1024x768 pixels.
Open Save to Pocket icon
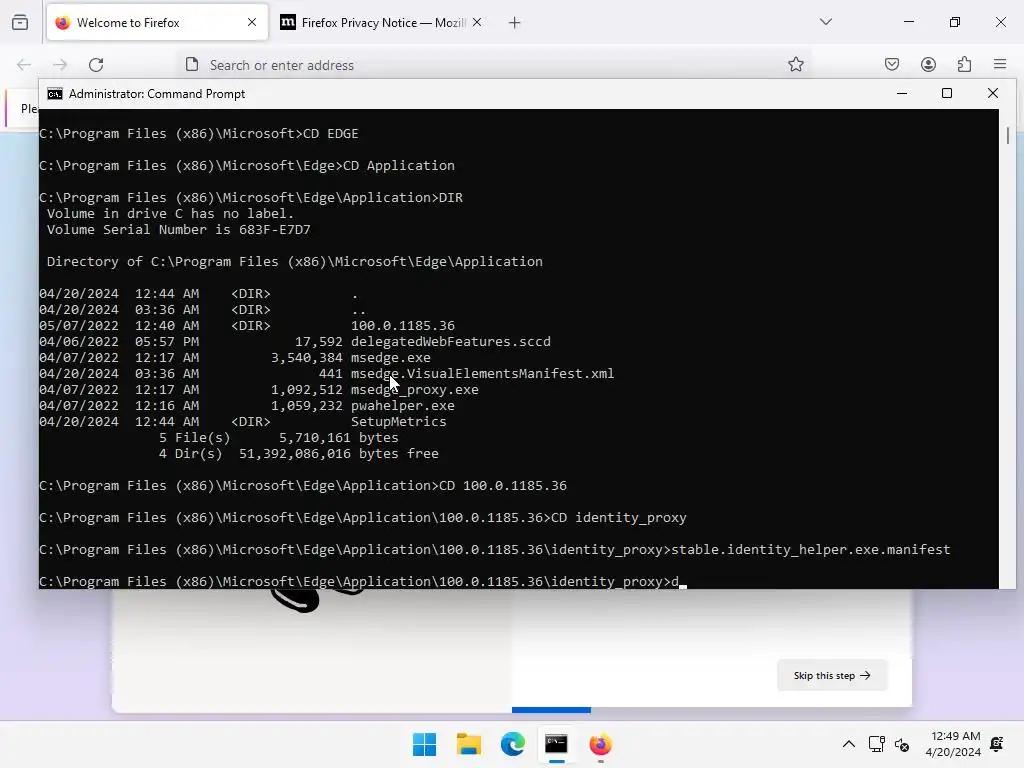coord(892,65)
